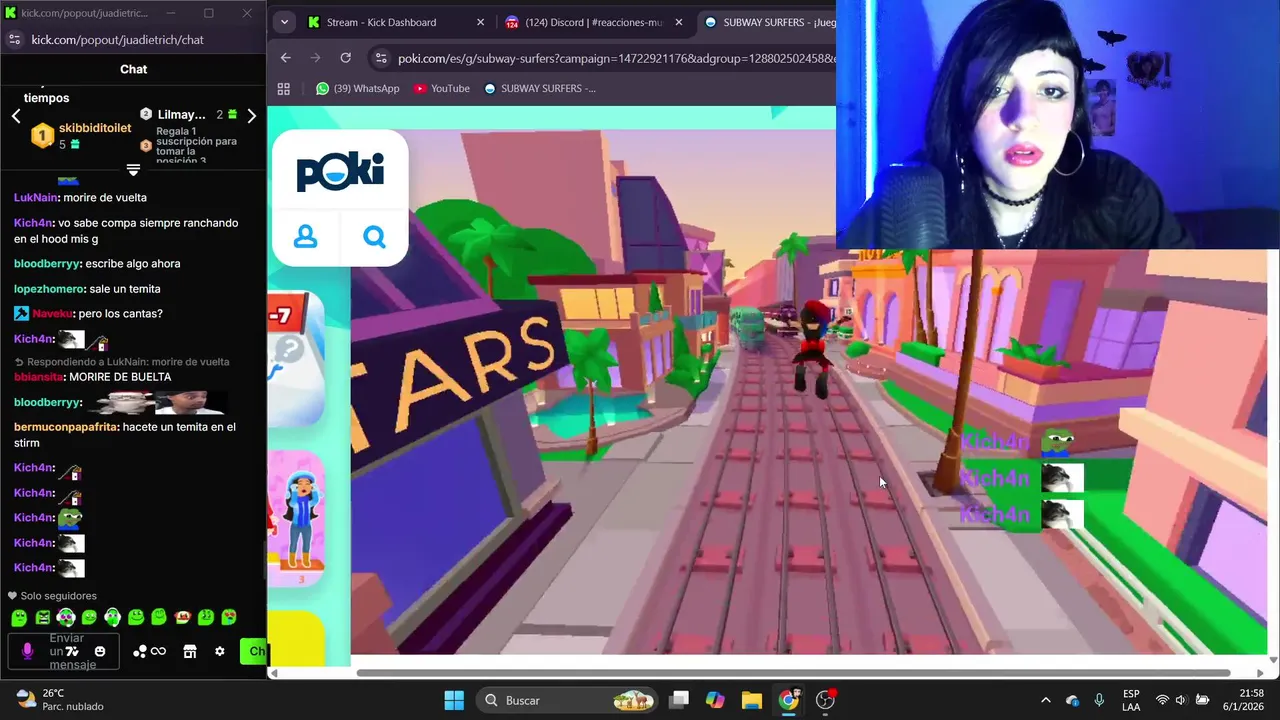Show hidden system tray icons
Image resolution: width=1280 pixels, height=720 pixels.
coord(1046,700)
